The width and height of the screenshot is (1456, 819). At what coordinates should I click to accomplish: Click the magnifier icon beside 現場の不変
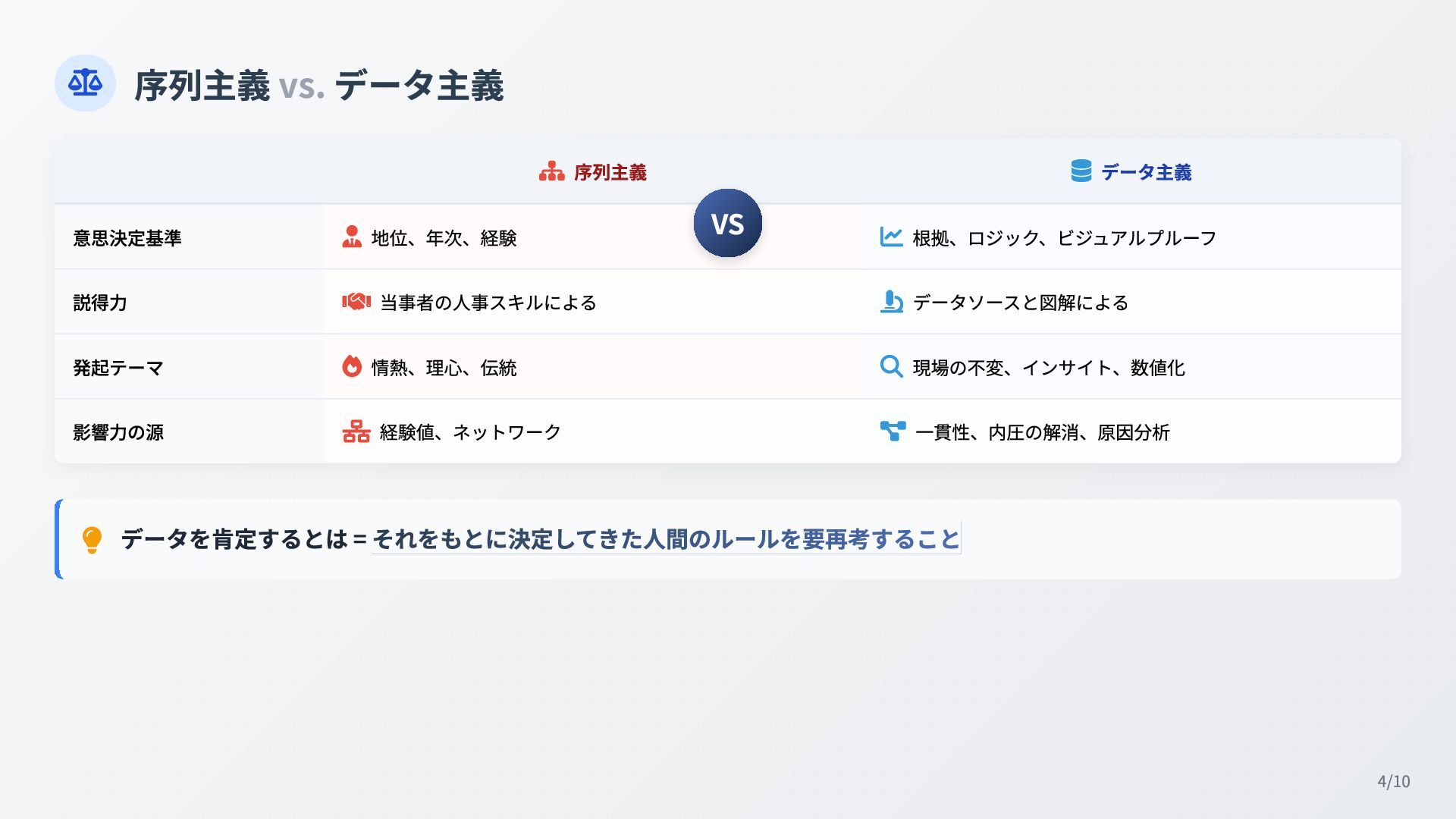coord(891,366)
